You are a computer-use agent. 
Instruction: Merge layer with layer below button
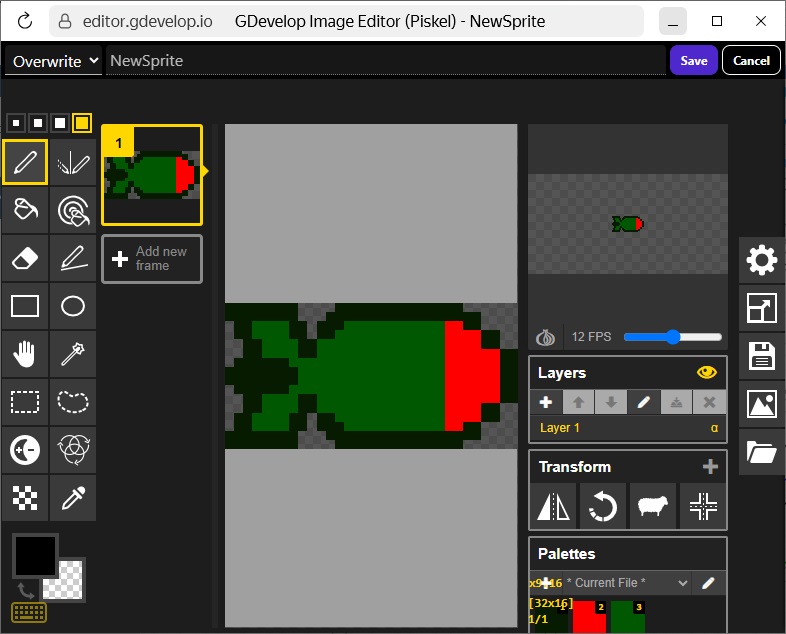pos(676,402)
